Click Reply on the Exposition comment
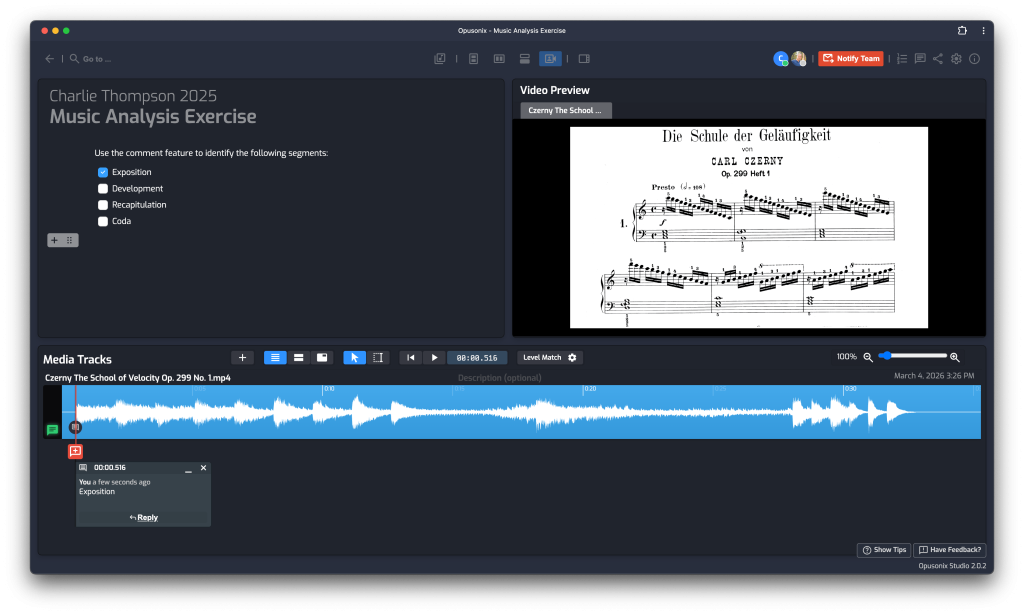 143,517
